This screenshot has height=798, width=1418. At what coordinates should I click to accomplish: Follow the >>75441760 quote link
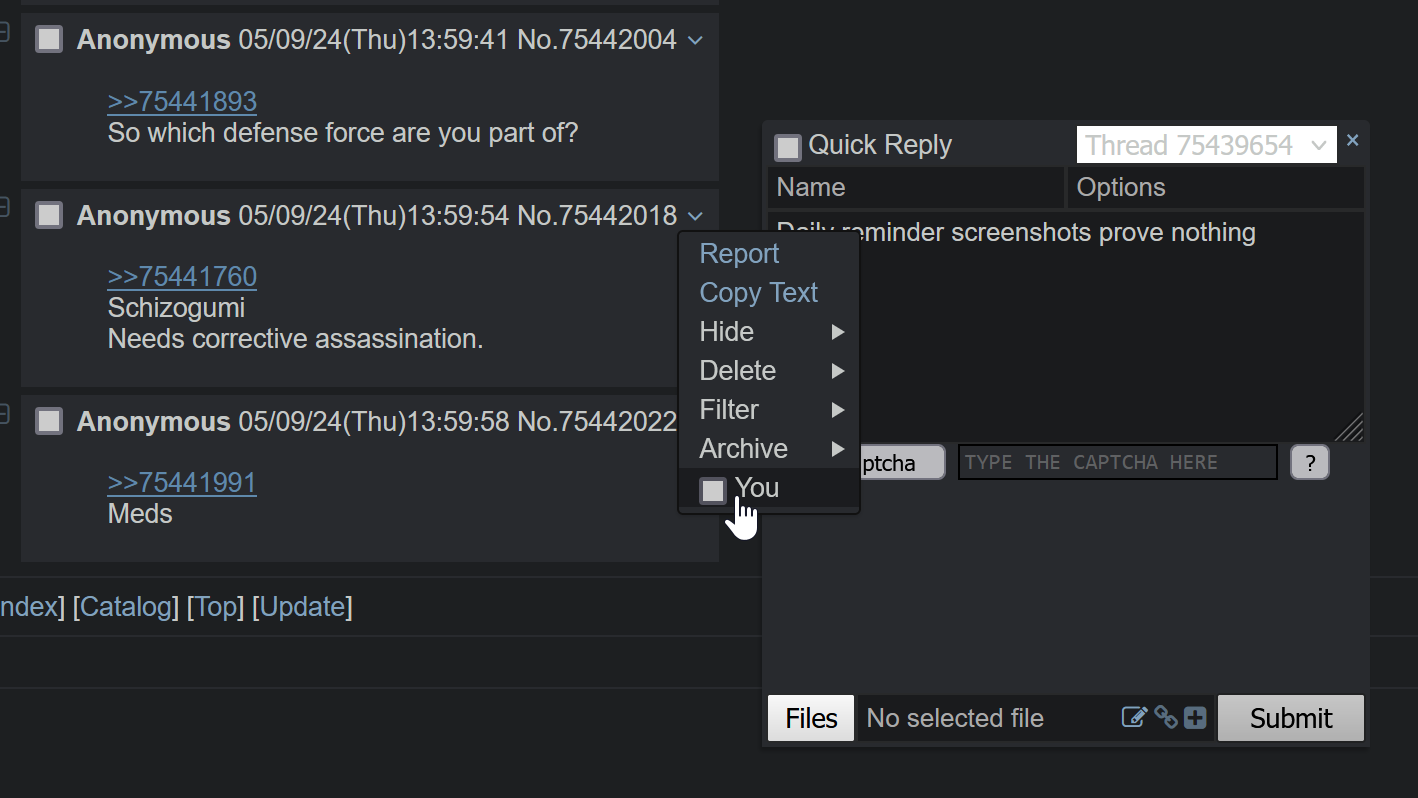pyautogui.click(x=182, y=276)
